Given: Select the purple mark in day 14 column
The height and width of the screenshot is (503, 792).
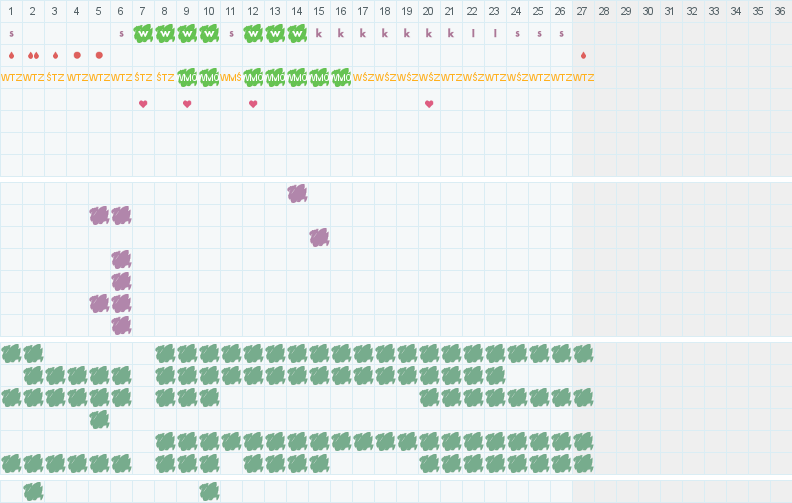Looking at the screenshot, I should click(x=297, y=193).
